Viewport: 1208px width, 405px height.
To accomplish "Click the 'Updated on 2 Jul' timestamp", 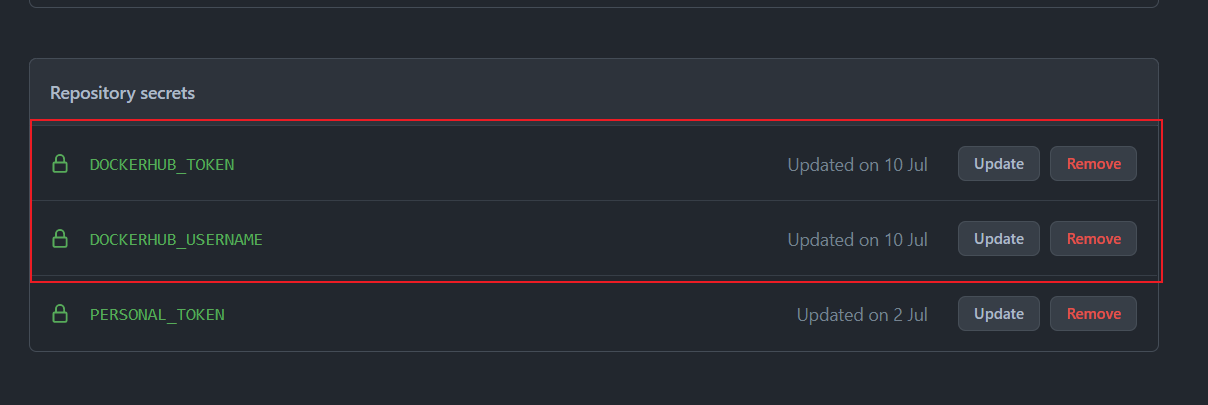I will click(862, 314).
